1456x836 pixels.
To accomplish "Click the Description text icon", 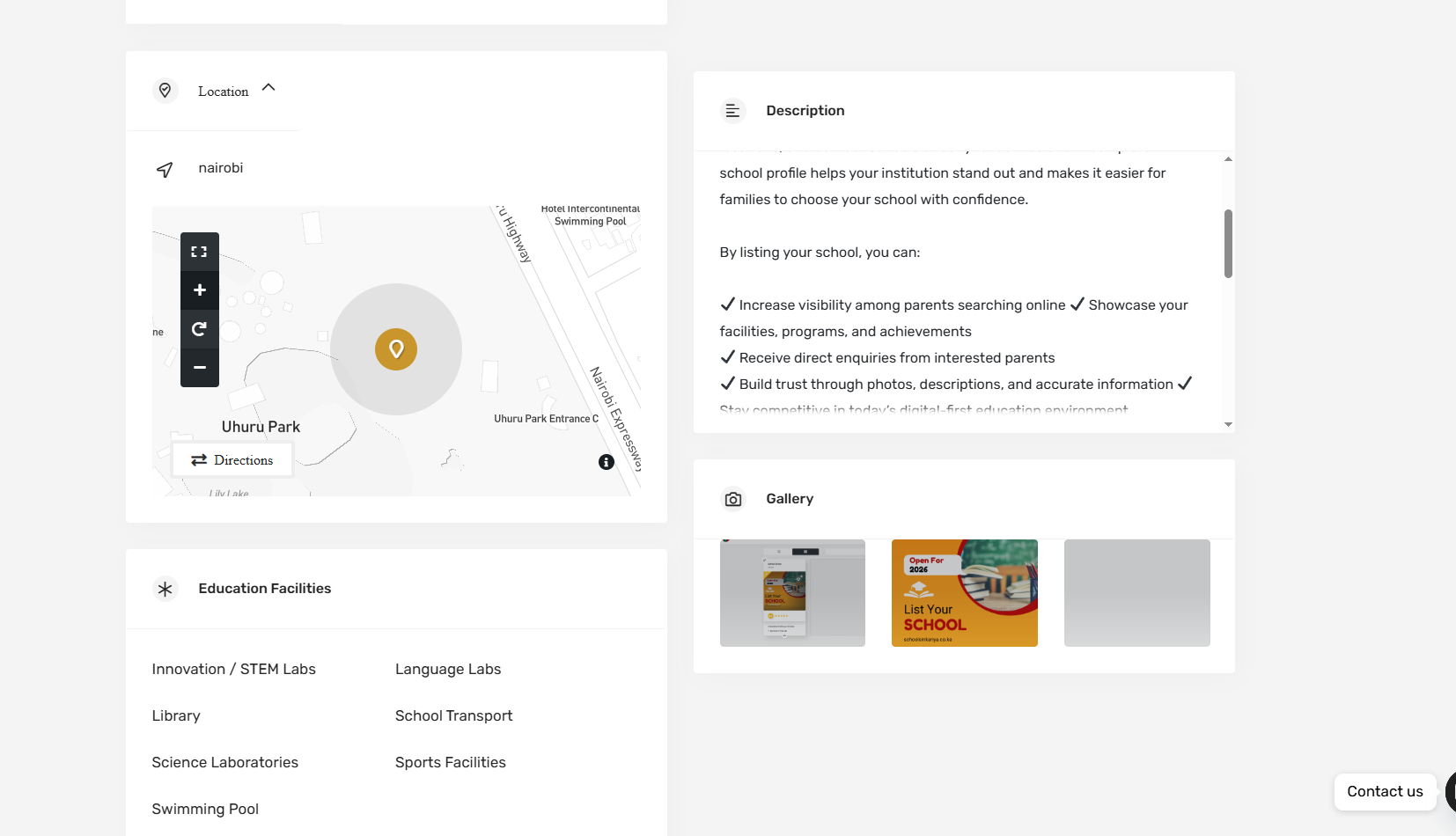I will [x=733, y=111].
